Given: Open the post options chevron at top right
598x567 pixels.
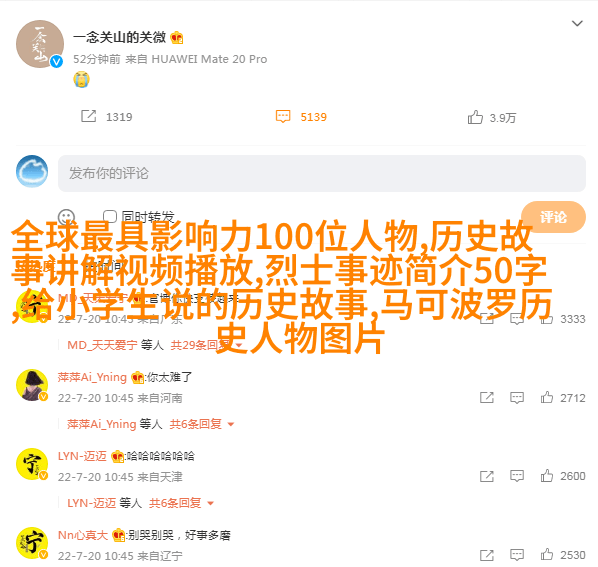Looking at the screenshot, I should (x=577, y=24).
